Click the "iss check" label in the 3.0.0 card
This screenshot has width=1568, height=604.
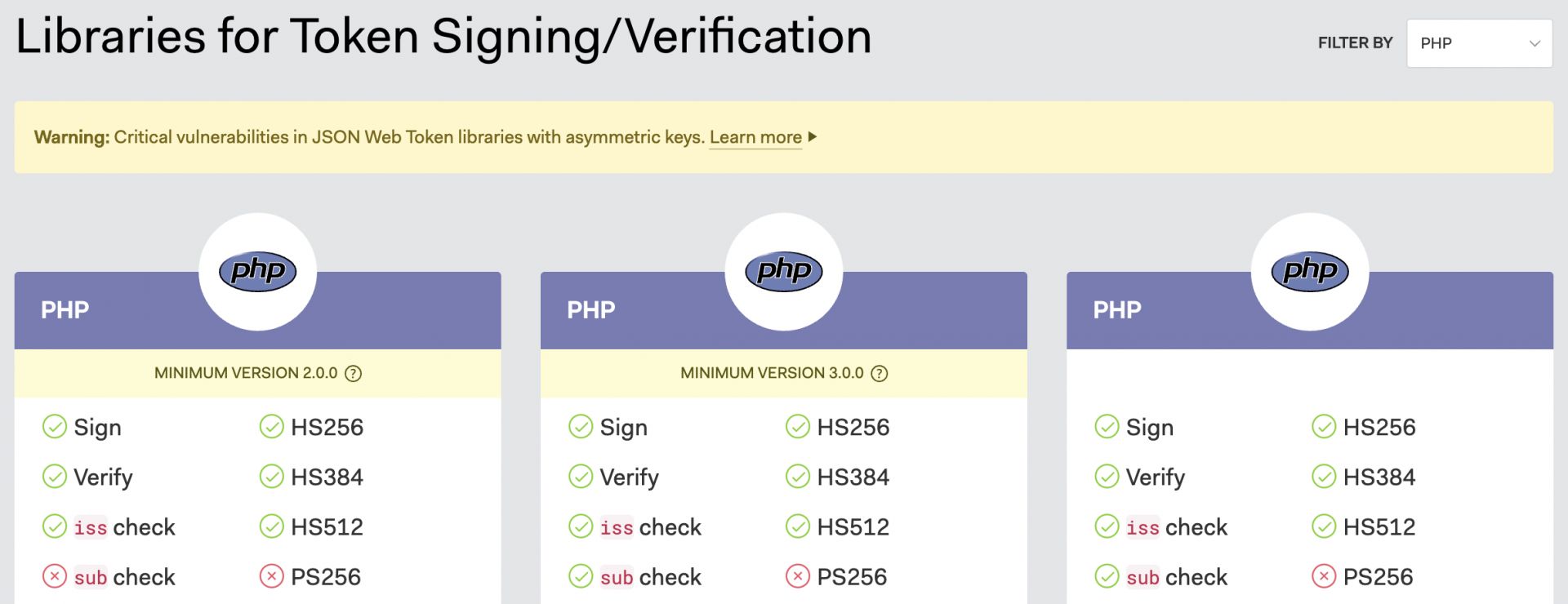[x=650, y=527]
